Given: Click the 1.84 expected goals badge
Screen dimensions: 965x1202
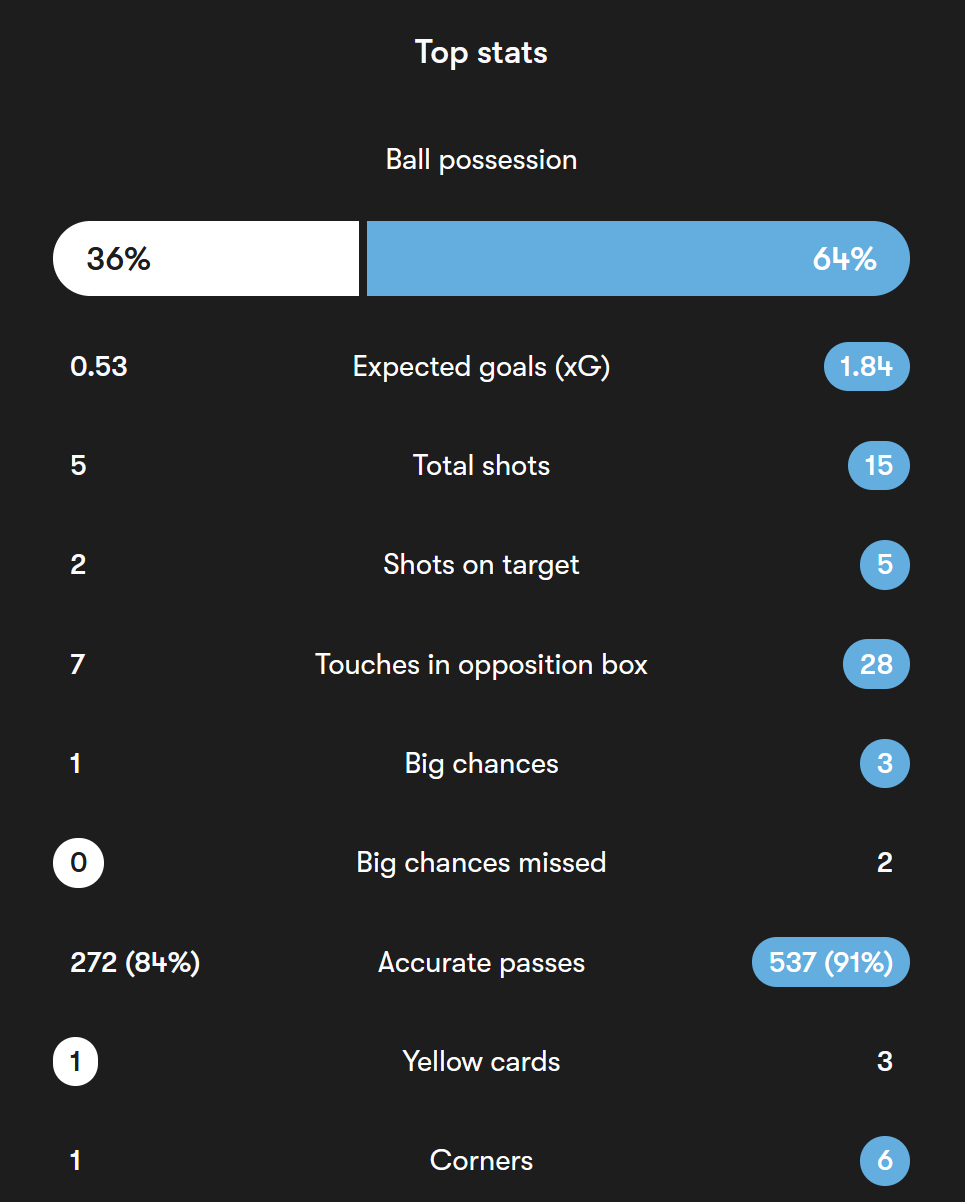Looking at the screenshot, I should [866, 366].
